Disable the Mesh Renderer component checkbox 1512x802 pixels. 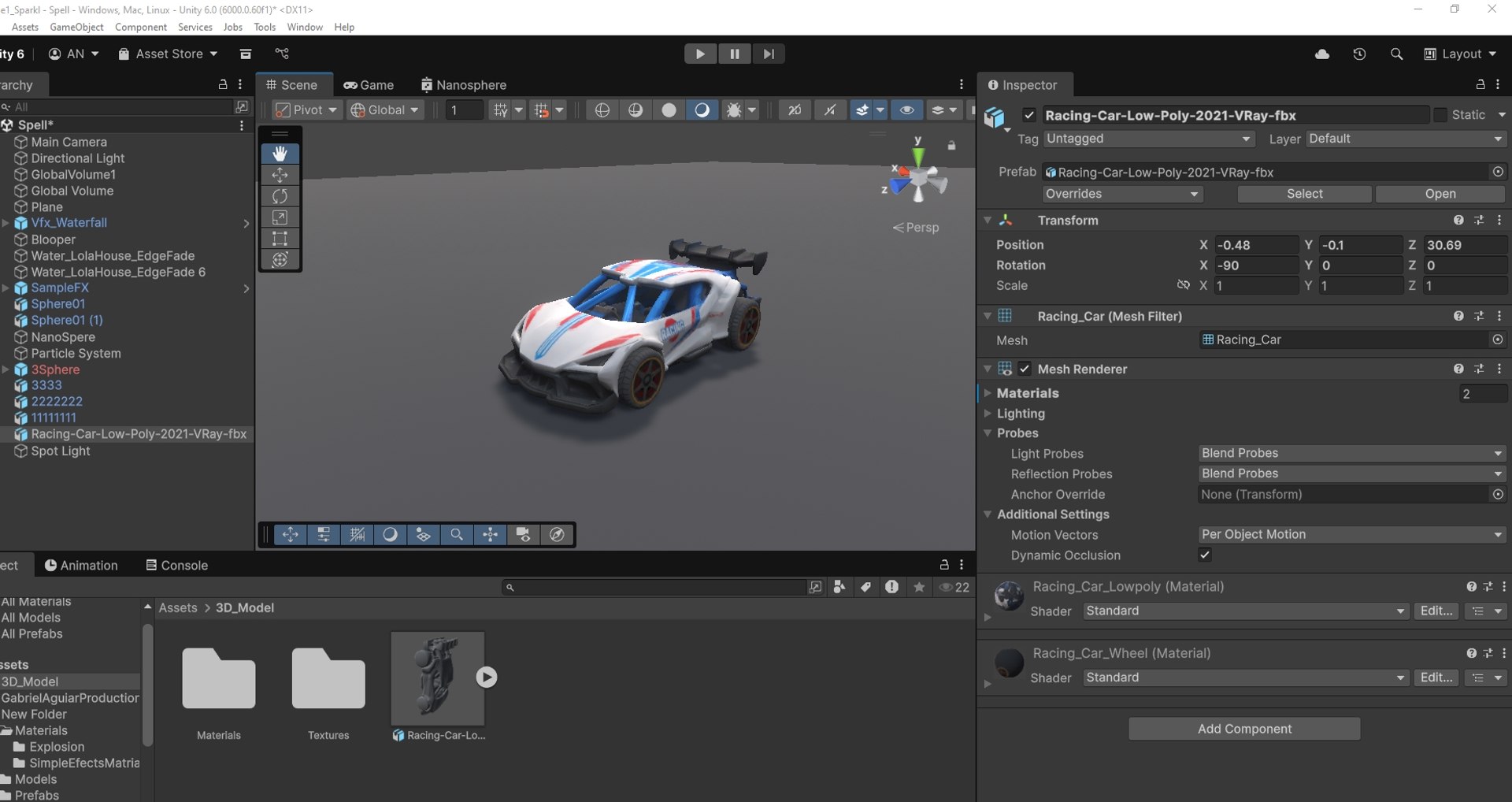point(1025,369)
